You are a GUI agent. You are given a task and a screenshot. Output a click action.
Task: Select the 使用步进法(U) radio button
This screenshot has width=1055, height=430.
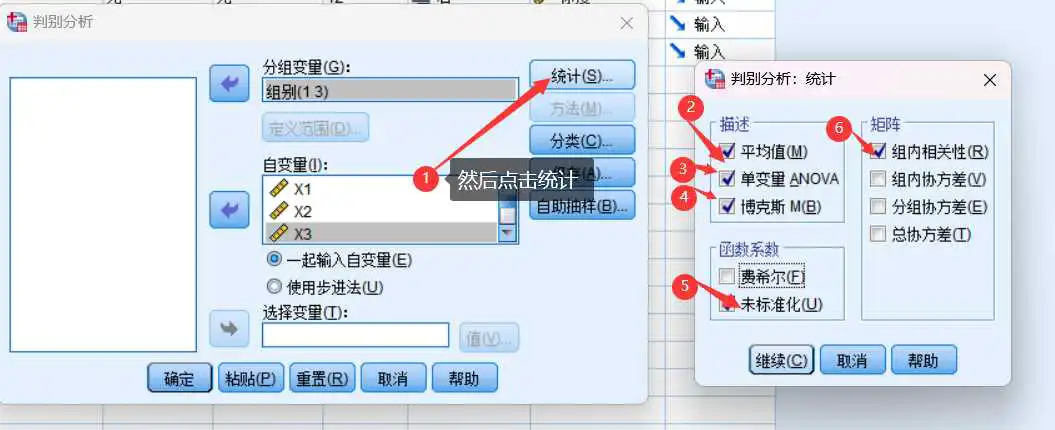point(274,287)
